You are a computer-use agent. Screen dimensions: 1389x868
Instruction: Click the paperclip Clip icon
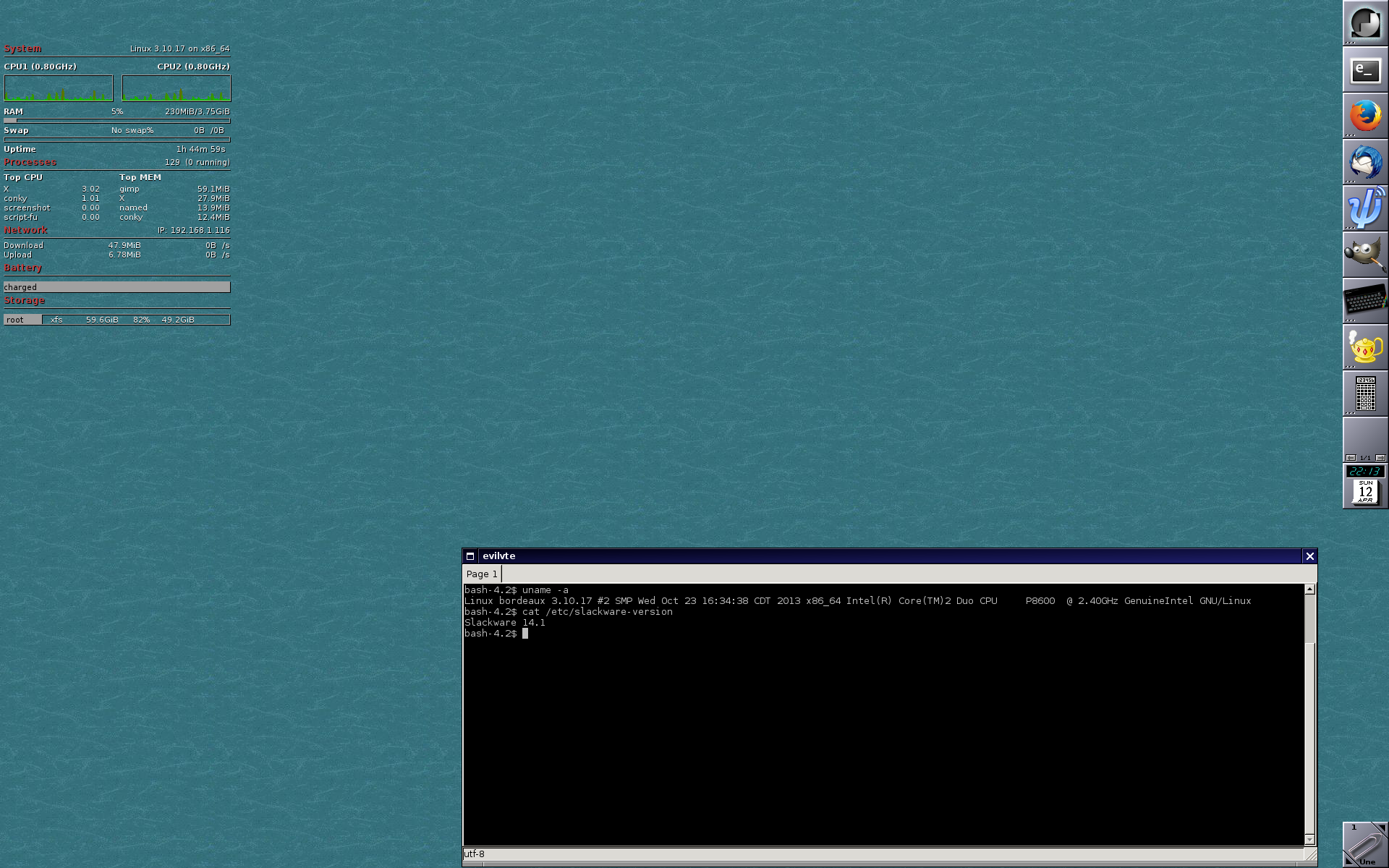[1364, 846]
